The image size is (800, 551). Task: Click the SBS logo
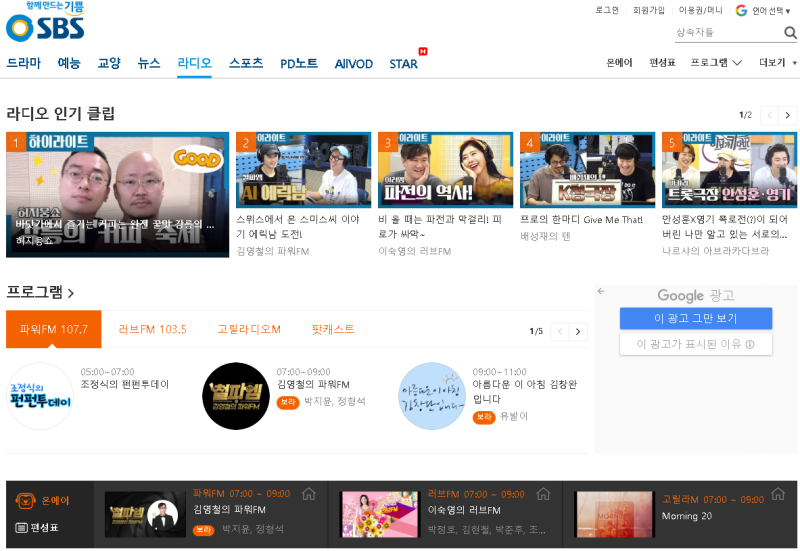45,28
